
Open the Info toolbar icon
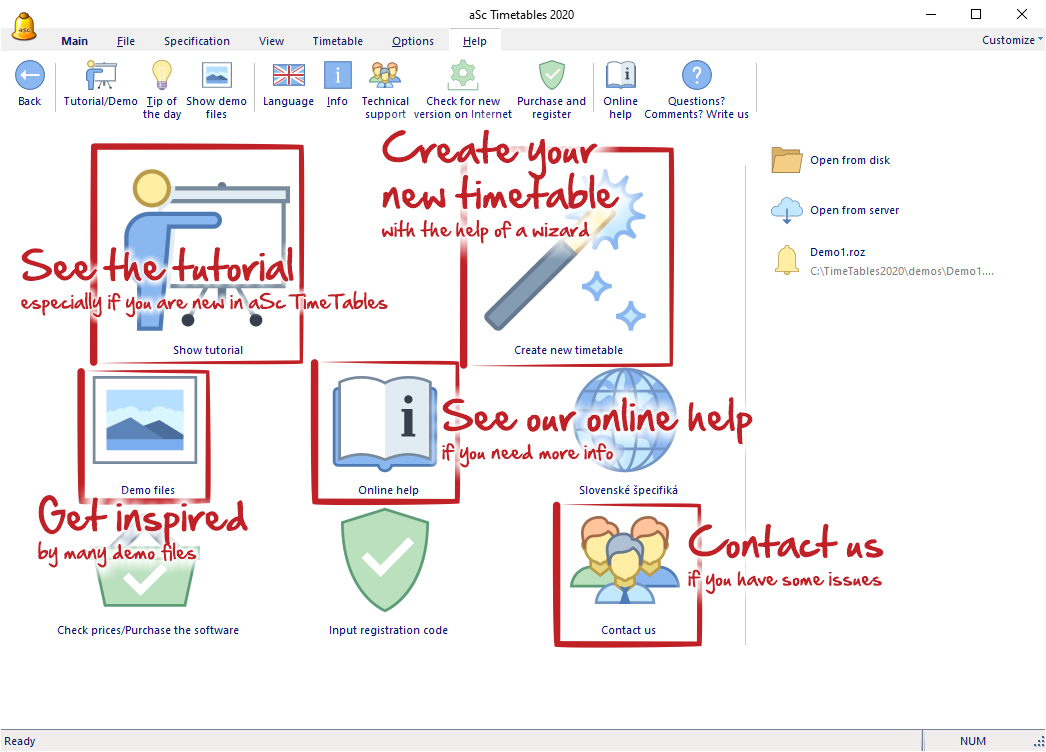coord(338,75)
